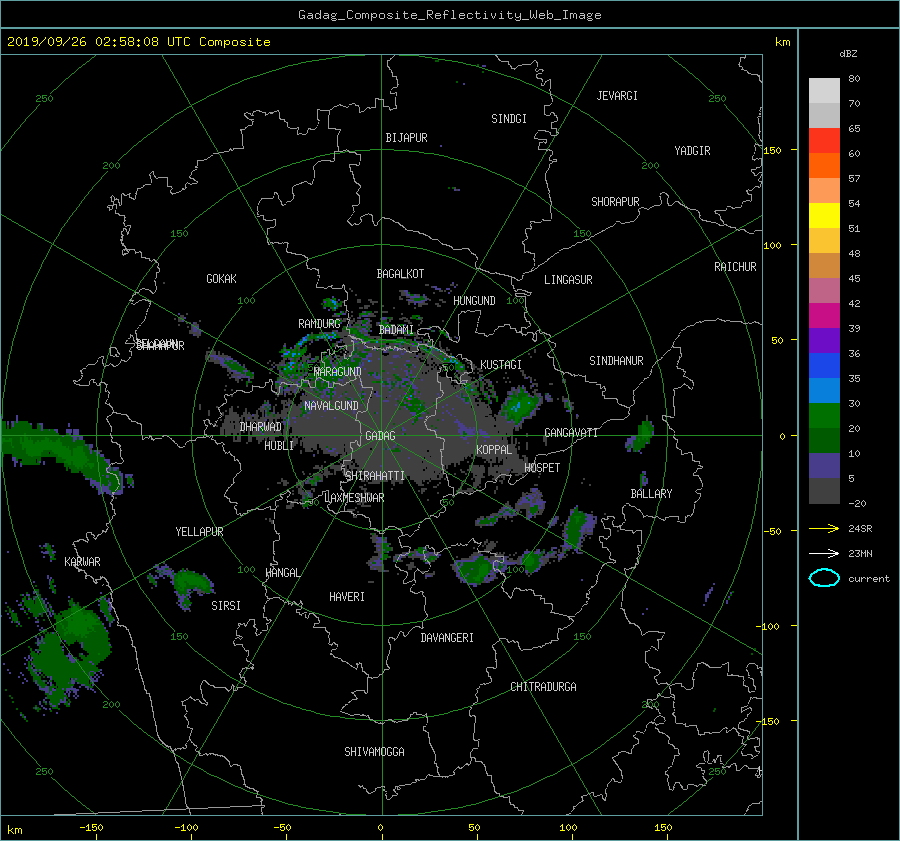Click the 23MN white arrow legend icon
The height and width of the screenshot is (841, 900).
(x=824, y=553)
